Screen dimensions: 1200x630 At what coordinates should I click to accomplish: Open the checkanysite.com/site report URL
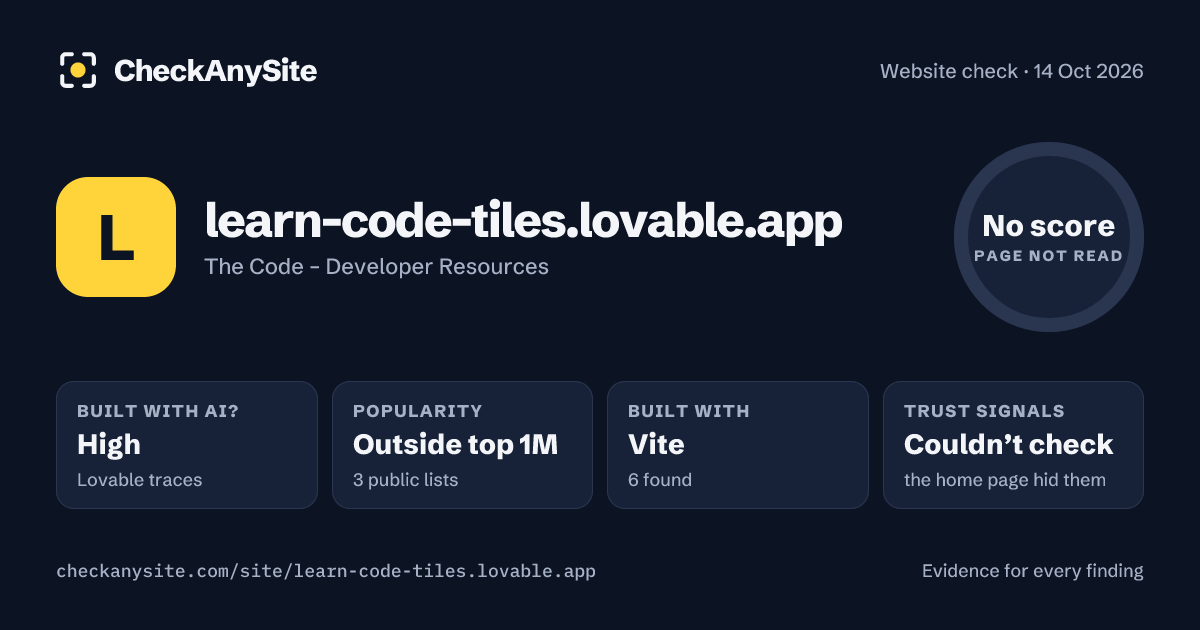tap(326, 571)
